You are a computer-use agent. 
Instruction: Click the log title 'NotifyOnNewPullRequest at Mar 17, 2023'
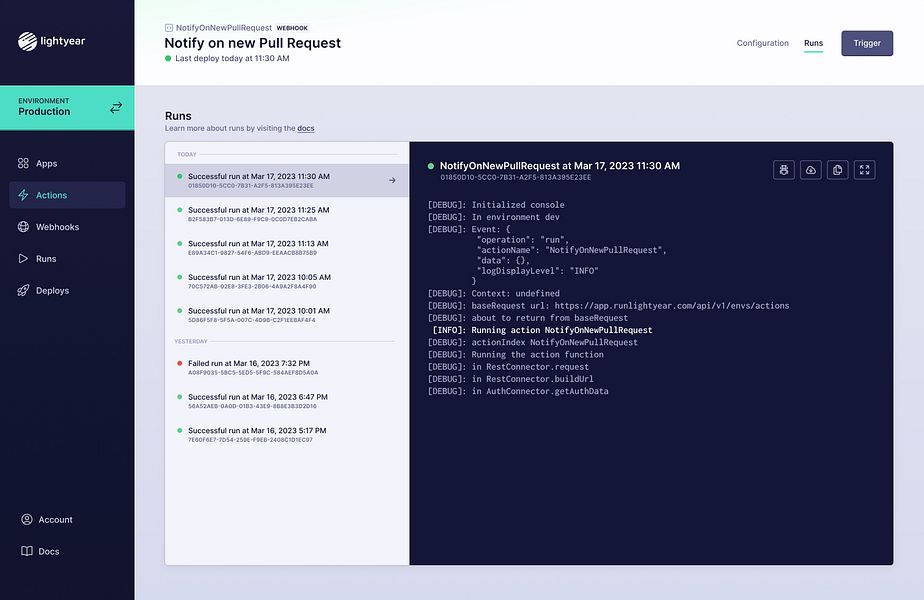point(559,166)
